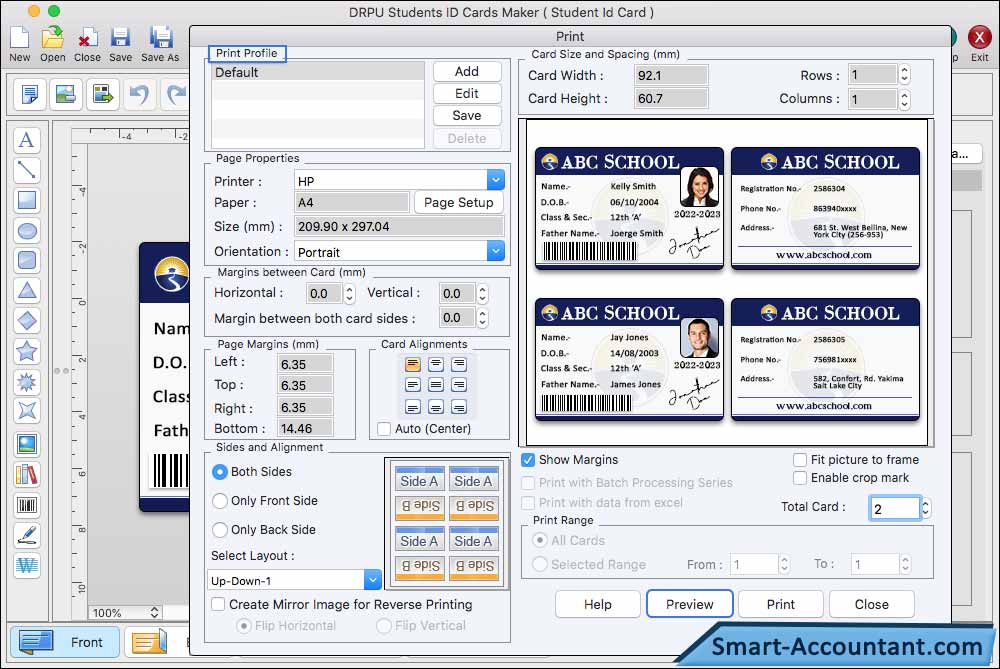Open the Library books icon
This screenshot has width=1000, height=669.
[27, 474]
